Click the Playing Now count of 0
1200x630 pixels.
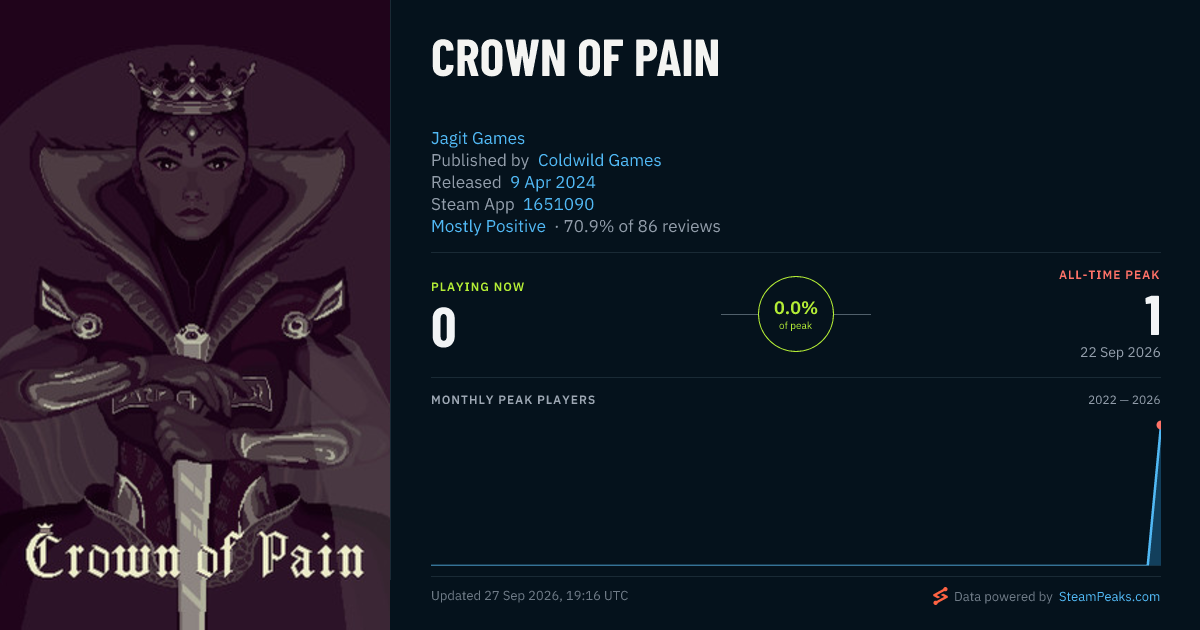(x=444, y=328)
